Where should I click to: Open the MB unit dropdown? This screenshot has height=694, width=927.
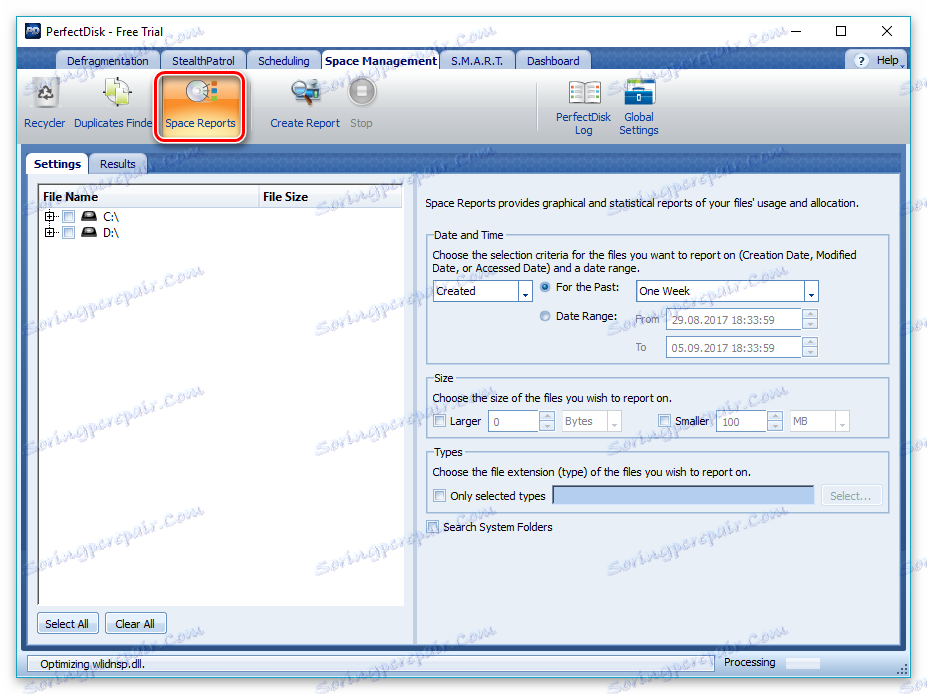point(842,421)
